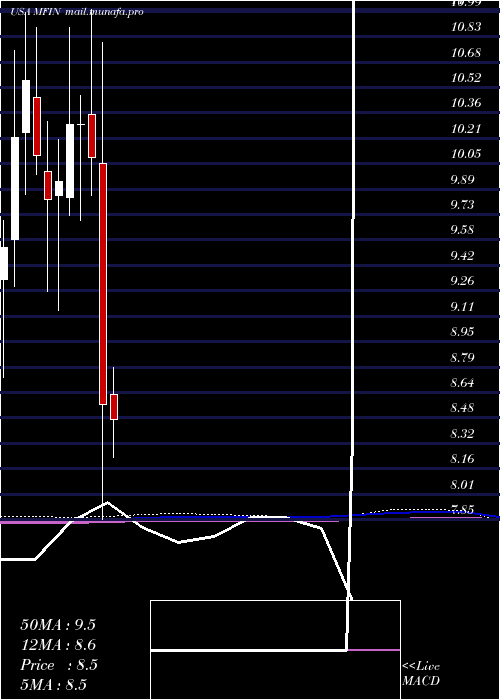Click the 'USA MFIN' chart title text
Image resolution: width=500 pixels, height=700 pixels.
[x=37, y=12]
